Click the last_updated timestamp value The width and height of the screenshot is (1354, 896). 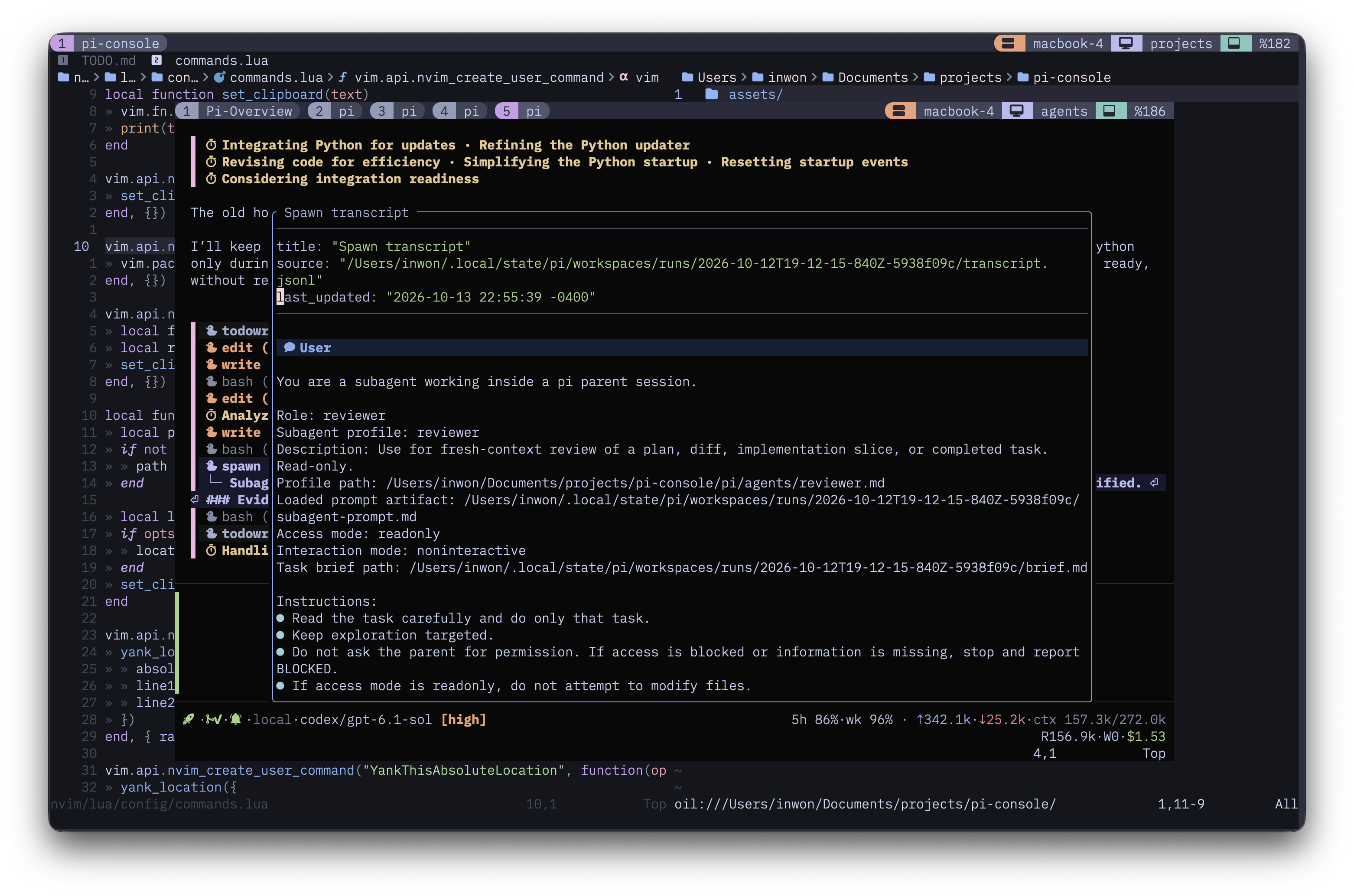(x=491, y=297)
